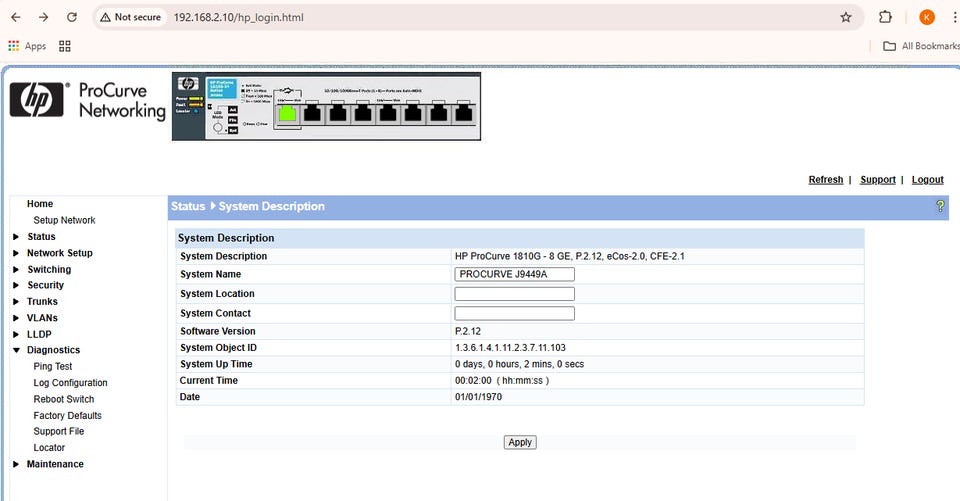Expand the VLANs section arrow

16,318
